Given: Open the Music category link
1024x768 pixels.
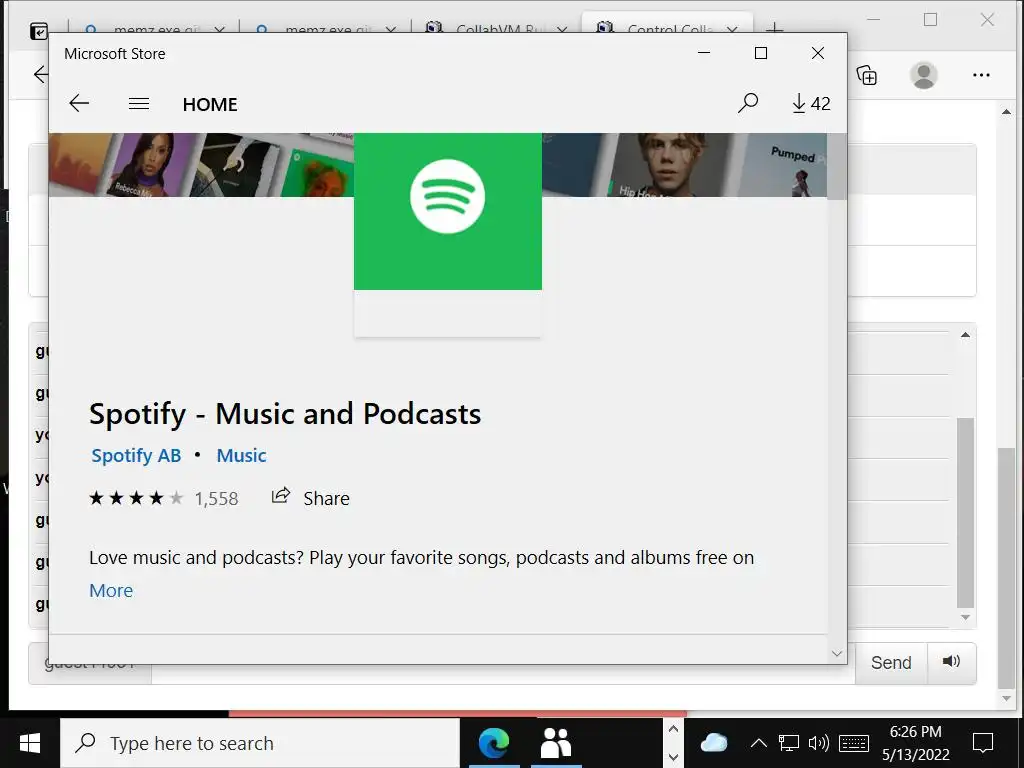Looking at the screenshot, I should click(x=241, y=455).
